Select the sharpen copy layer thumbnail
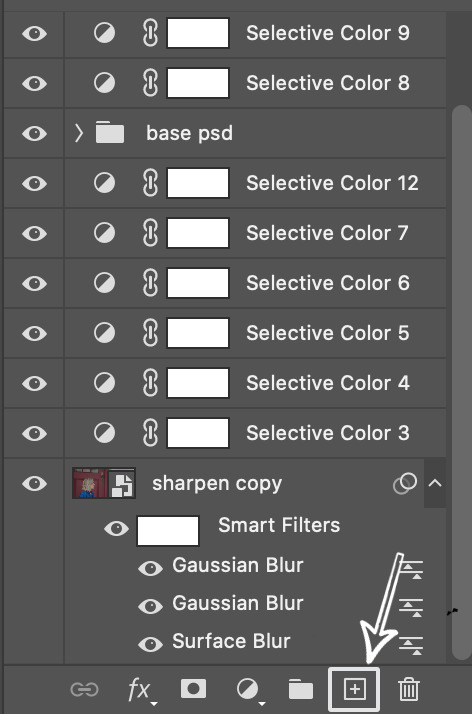Image resolution: width=472 pixels, height=714 pixels. (x=104, y=483)
